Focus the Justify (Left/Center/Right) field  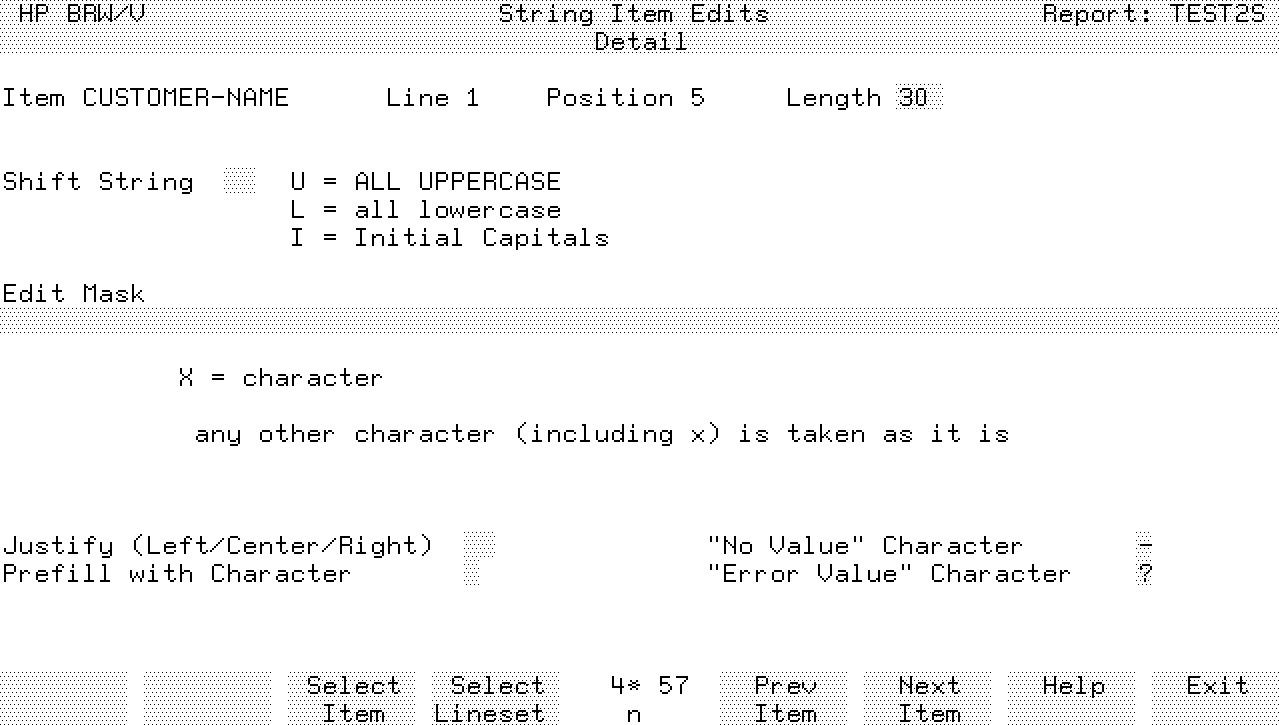coord(480,546)
